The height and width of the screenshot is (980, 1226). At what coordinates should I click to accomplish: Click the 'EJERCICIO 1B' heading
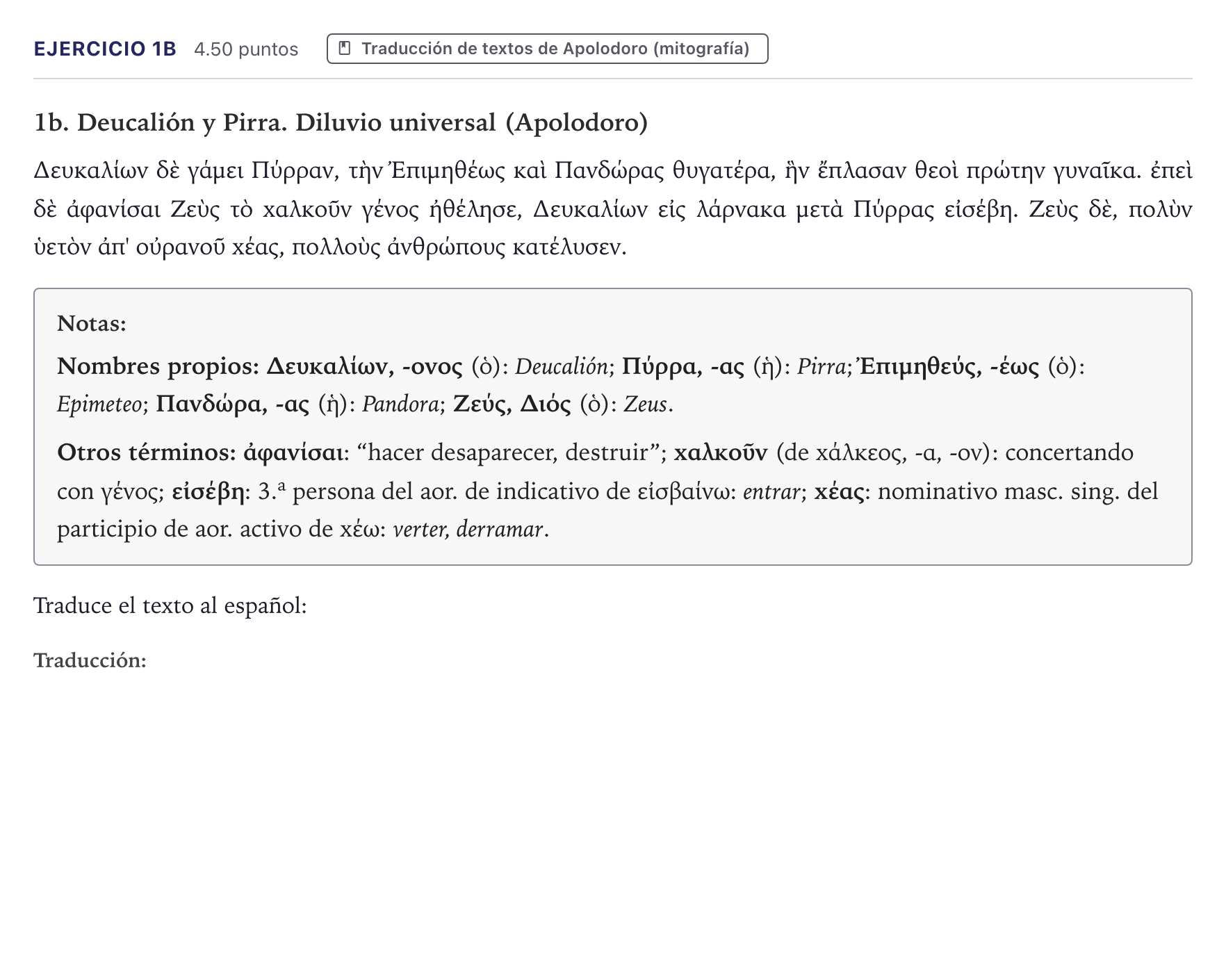click(x=105, y=49)
